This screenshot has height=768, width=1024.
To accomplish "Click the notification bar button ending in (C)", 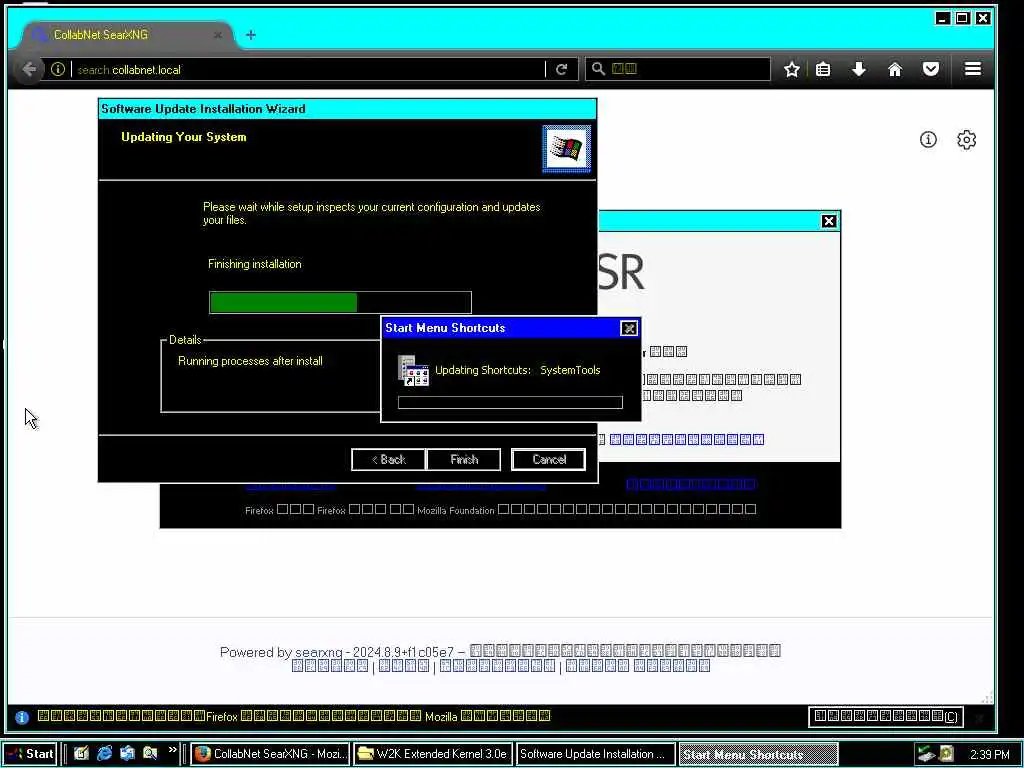I will [886, 716].
